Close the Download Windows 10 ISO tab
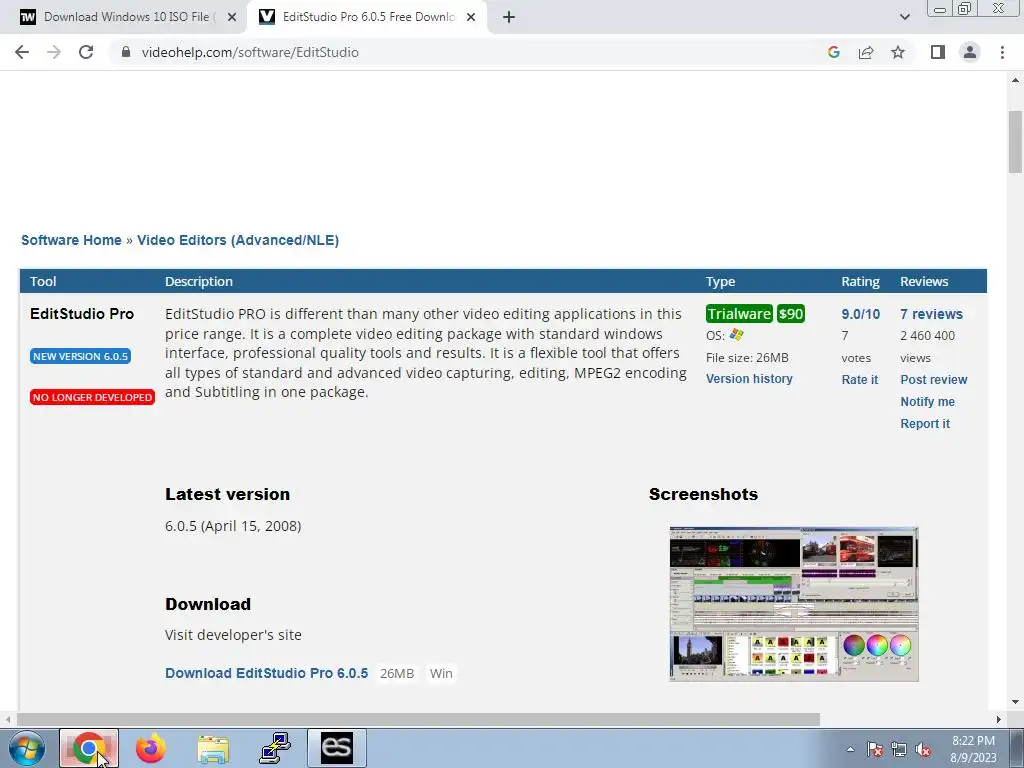Viewport: 1024px width, 768px height. [x=231, y=17]
